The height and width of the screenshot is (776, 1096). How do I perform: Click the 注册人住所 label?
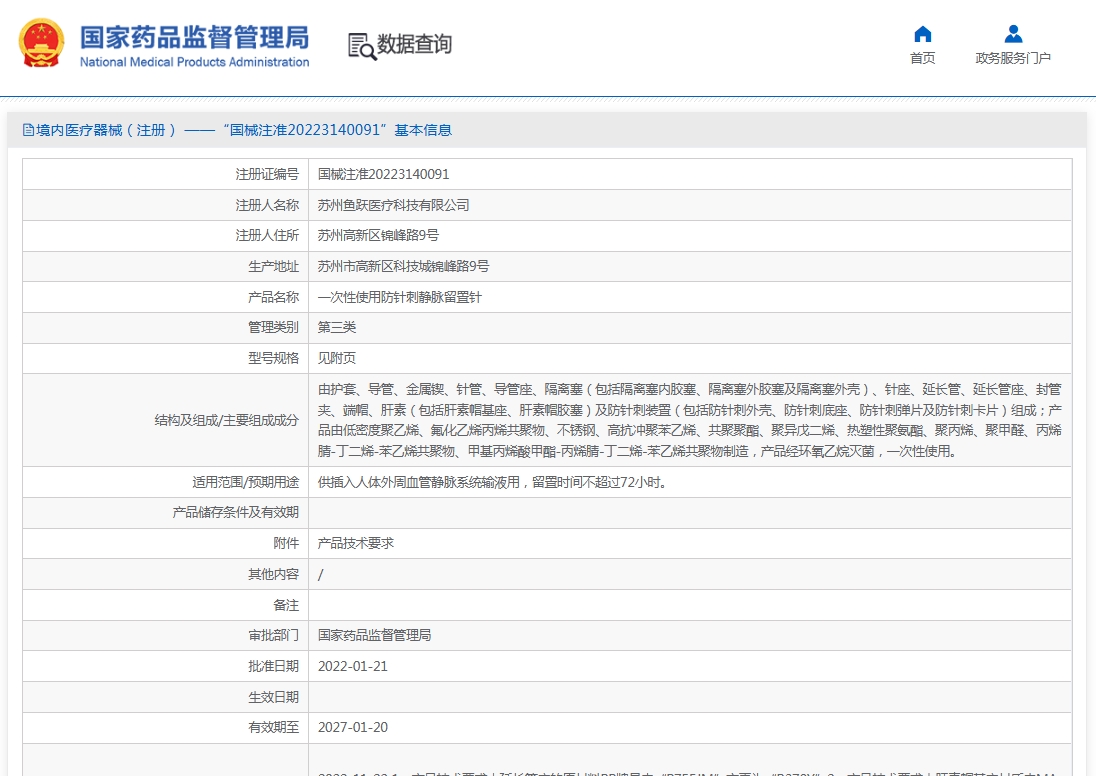[267, 236]
